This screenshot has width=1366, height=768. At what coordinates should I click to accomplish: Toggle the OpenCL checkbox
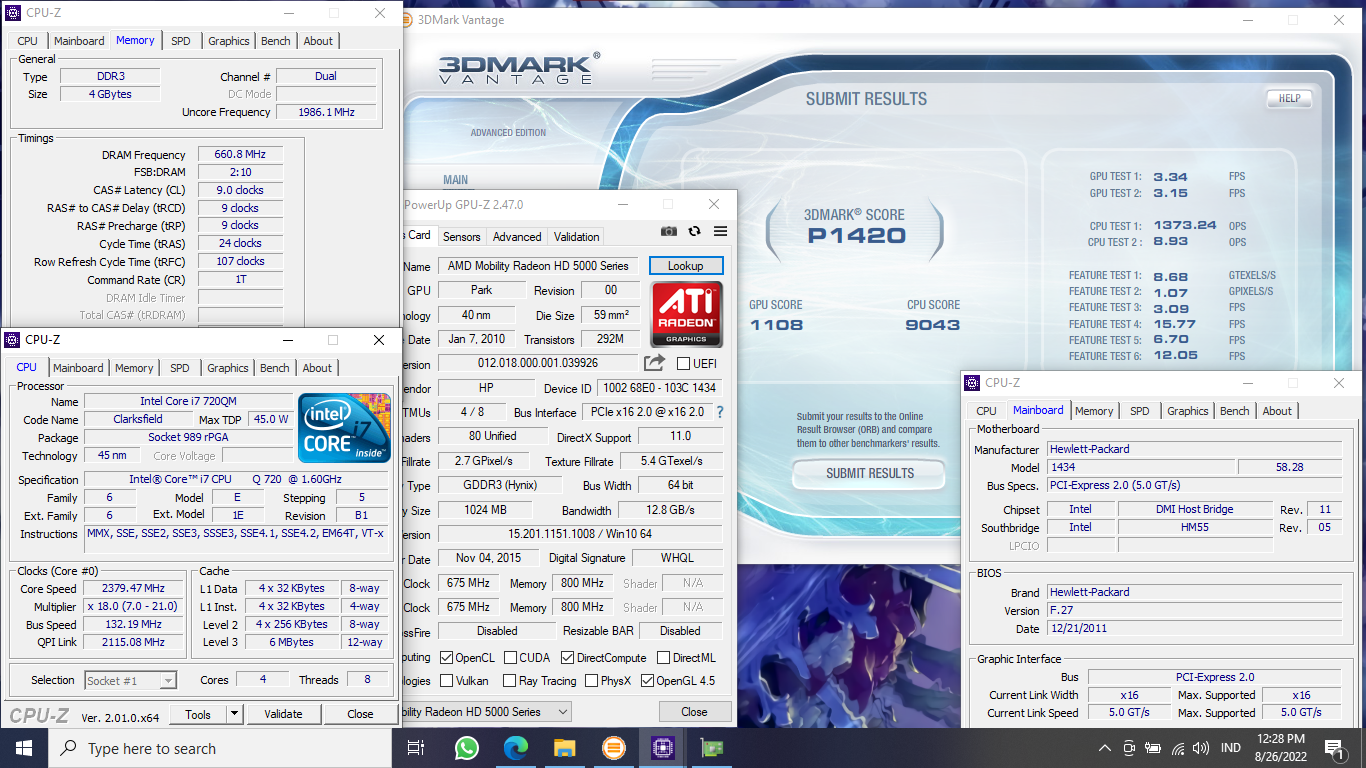pyautogui.click(x=445, y=657)
